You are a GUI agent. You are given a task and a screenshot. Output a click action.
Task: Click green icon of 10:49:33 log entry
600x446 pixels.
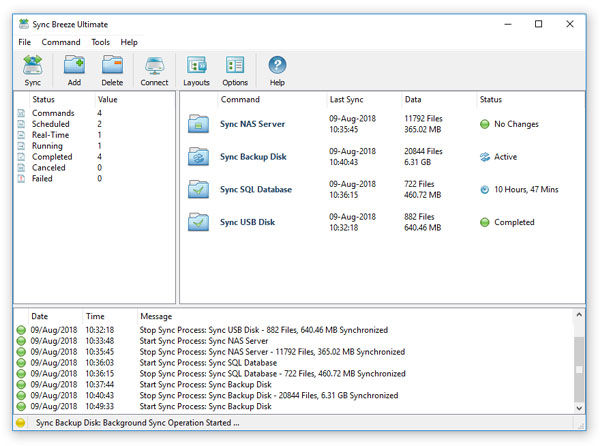point(21,406)
